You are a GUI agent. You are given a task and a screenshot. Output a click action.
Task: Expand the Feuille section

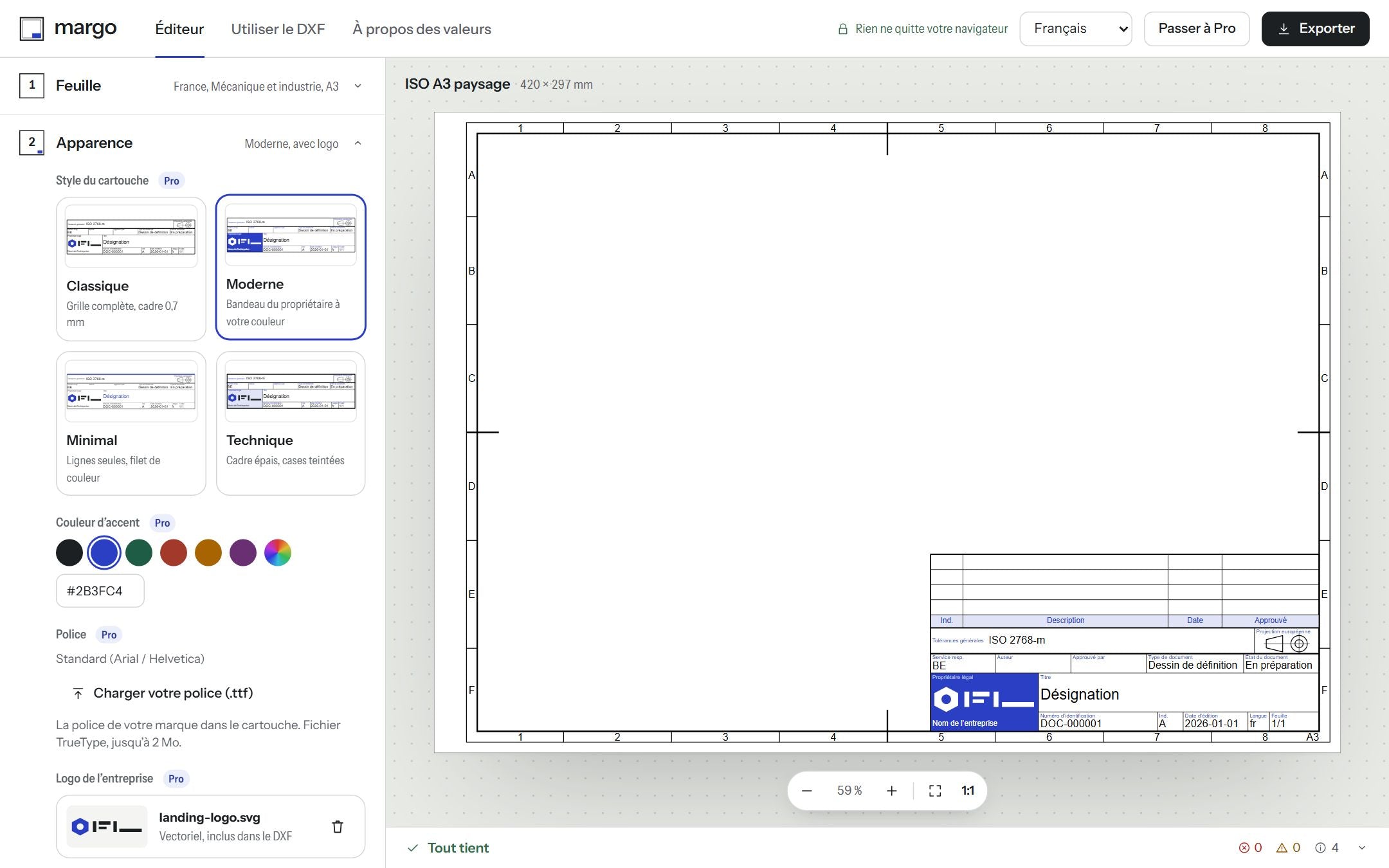[192, 86]
